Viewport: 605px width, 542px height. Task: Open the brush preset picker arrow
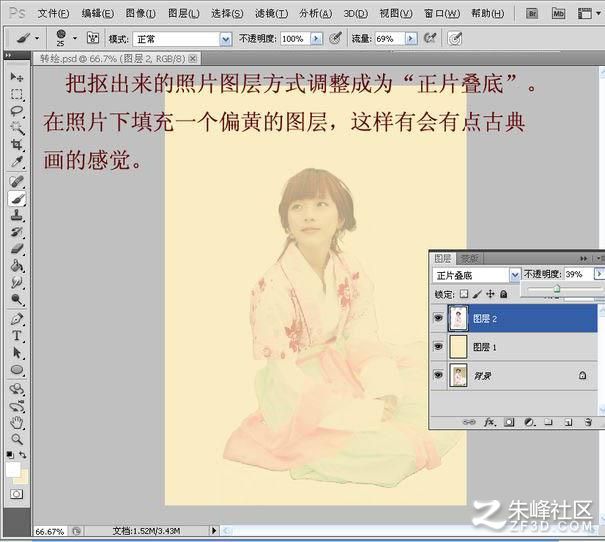(75, 38)
